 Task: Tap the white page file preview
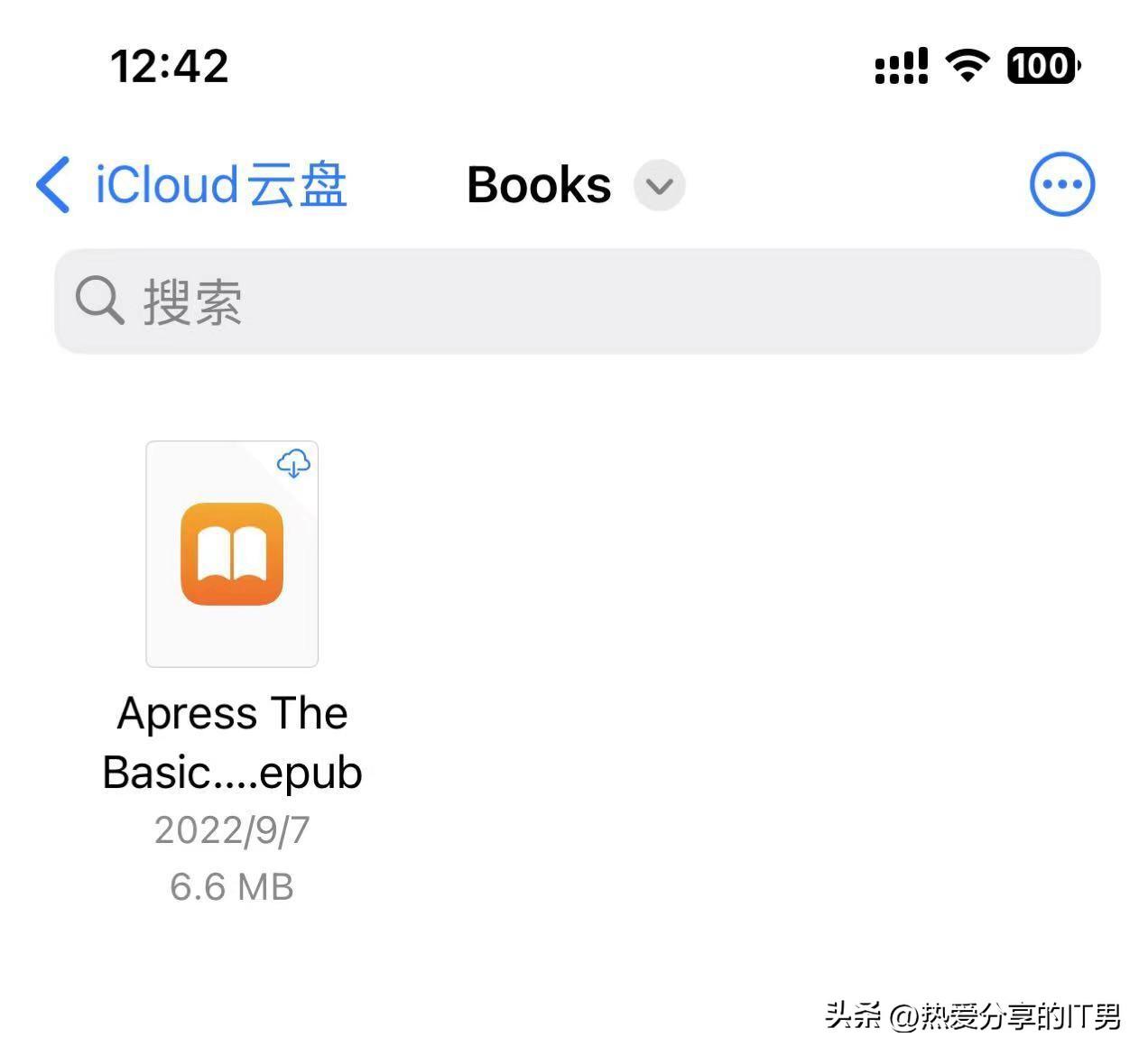(x=232, y=554)
